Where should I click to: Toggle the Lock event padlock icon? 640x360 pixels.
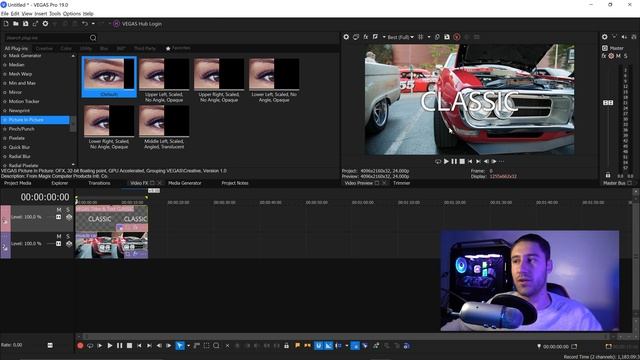pos(287,346)
